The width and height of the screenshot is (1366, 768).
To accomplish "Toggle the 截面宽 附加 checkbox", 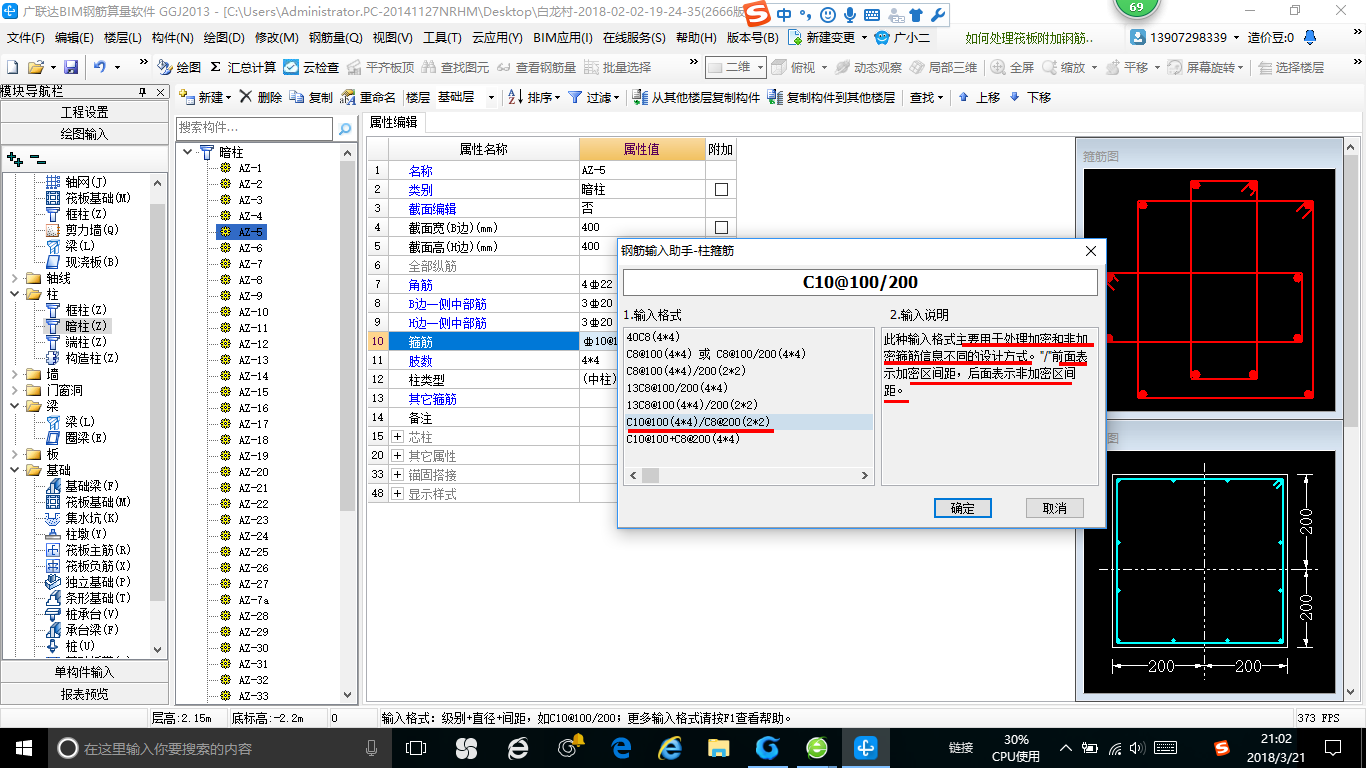I will point(721,227).
